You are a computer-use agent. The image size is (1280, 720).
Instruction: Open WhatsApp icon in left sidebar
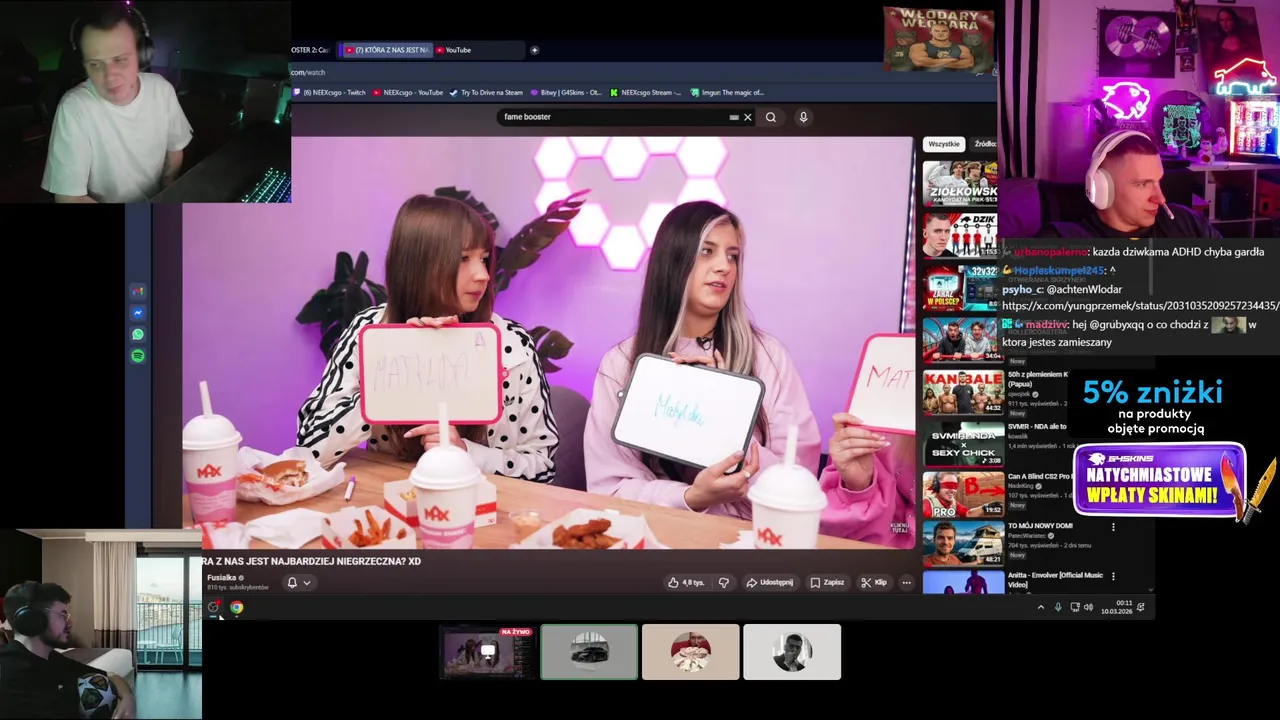(138, 334)
